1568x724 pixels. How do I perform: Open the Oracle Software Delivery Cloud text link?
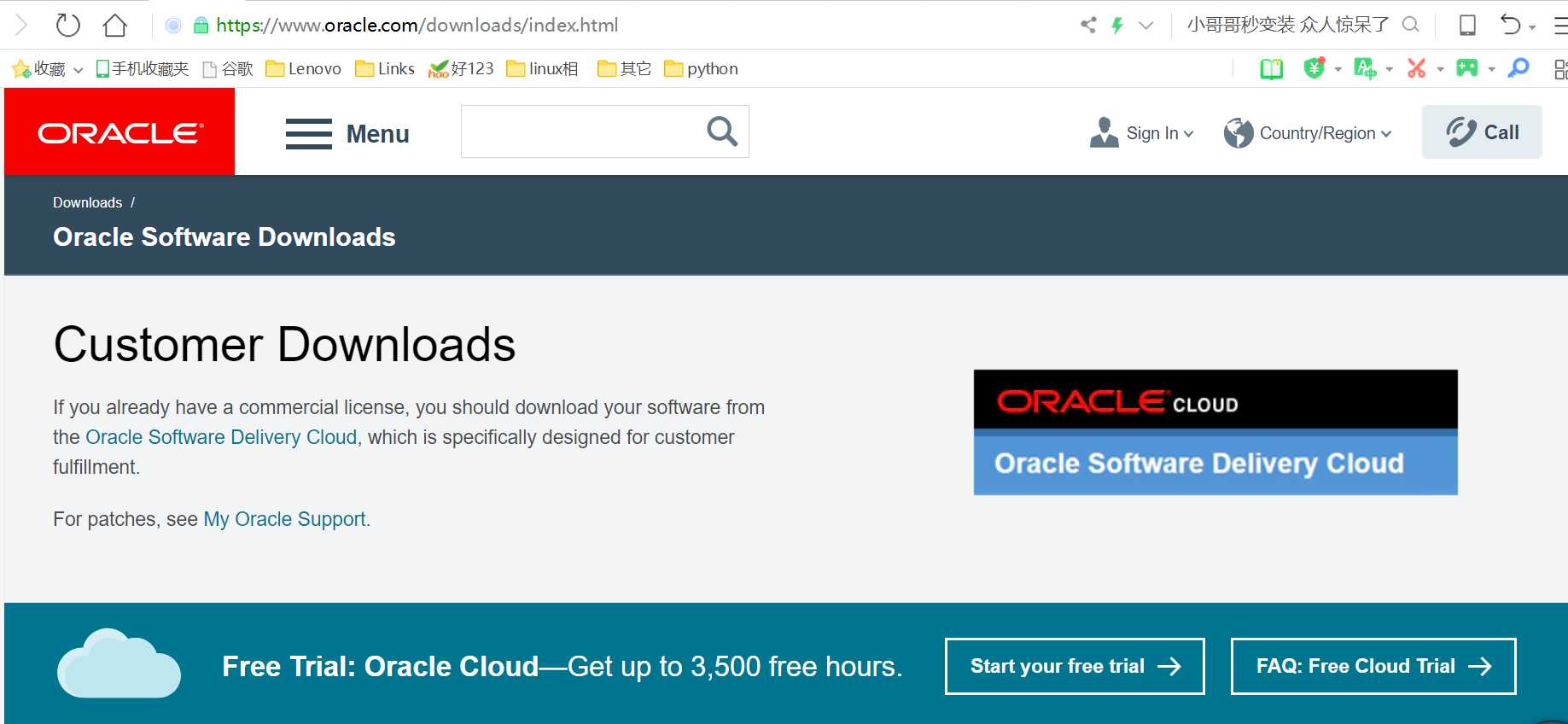tap(221, 437)
